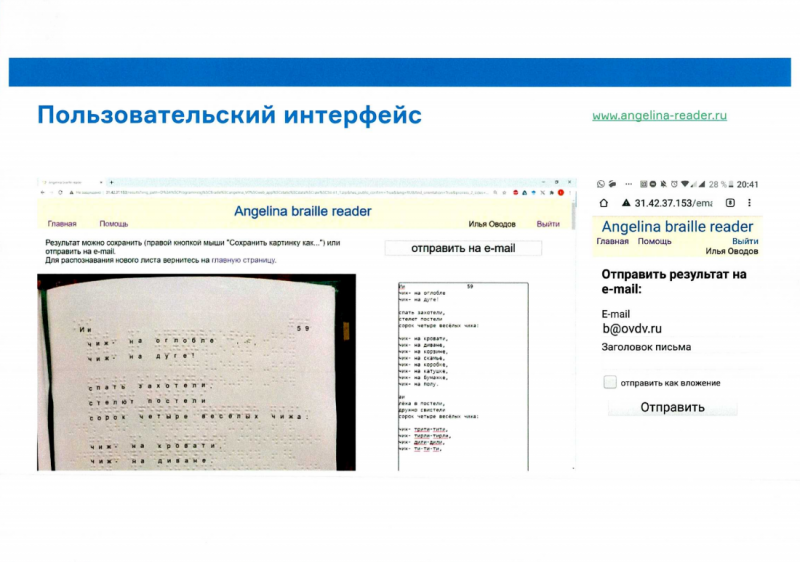
Task: Open the mobile tab switcher icon
Action: tap(729, 203)
